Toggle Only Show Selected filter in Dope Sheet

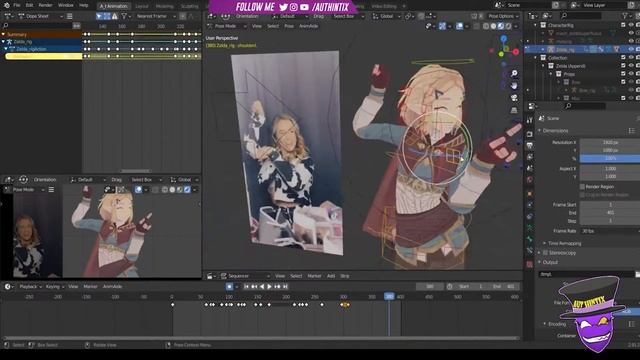[99, 16]
